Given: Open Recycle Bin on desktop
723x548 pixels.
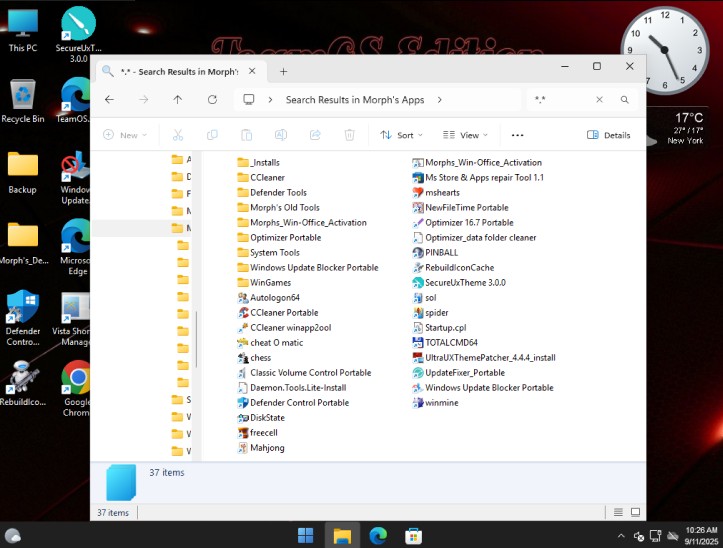Looking at the screenshot, I should [x=23, y=101].
